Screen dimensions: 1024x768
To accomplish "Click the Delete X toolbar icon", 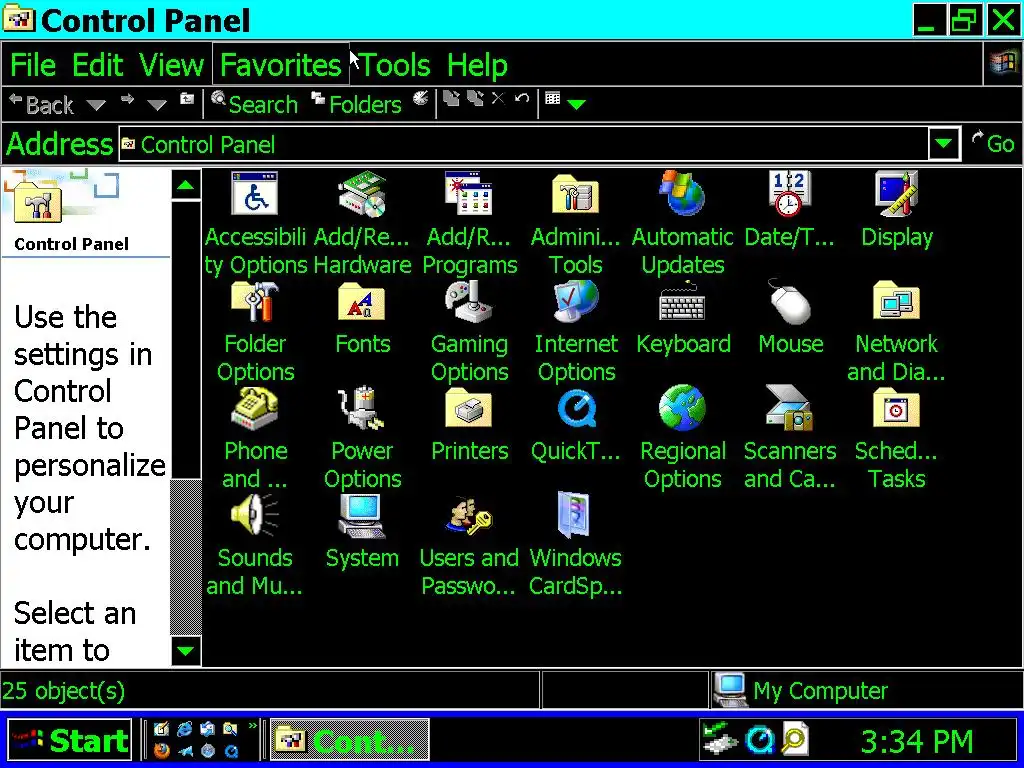I will tap(498, 99).
